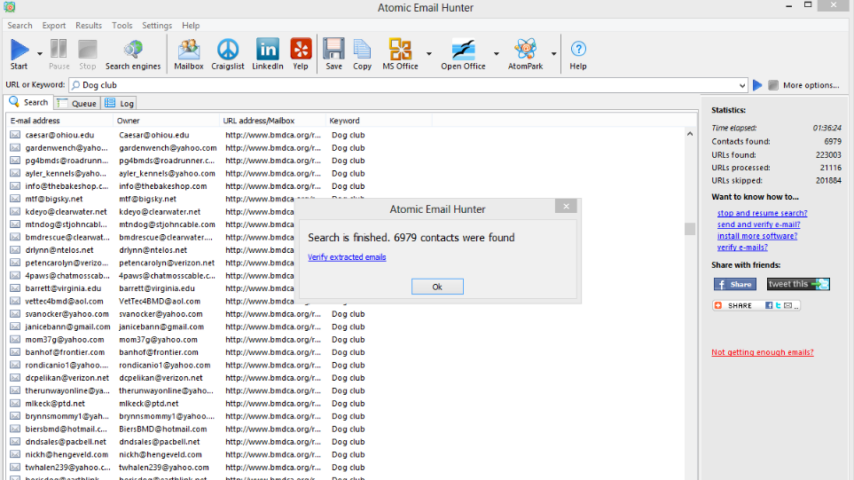Click the envelope icon for mtf@bigsky.net row

(15, 199)
